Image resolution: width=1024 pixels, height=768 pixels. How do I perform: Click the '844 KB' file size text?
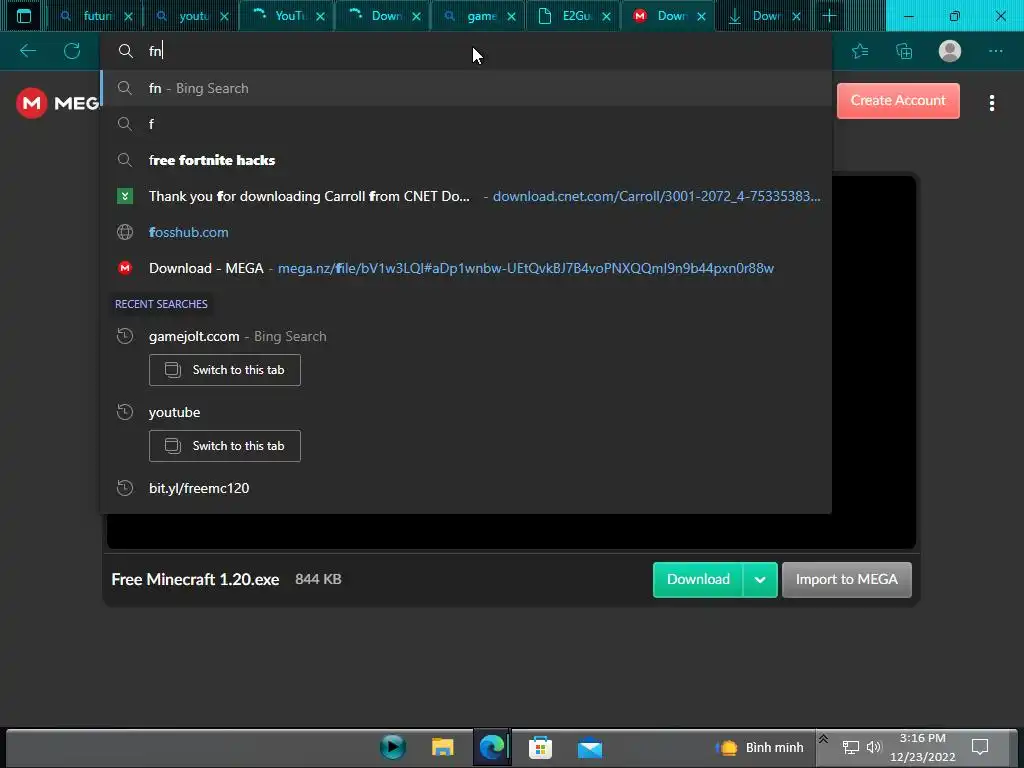click(318, 579)
